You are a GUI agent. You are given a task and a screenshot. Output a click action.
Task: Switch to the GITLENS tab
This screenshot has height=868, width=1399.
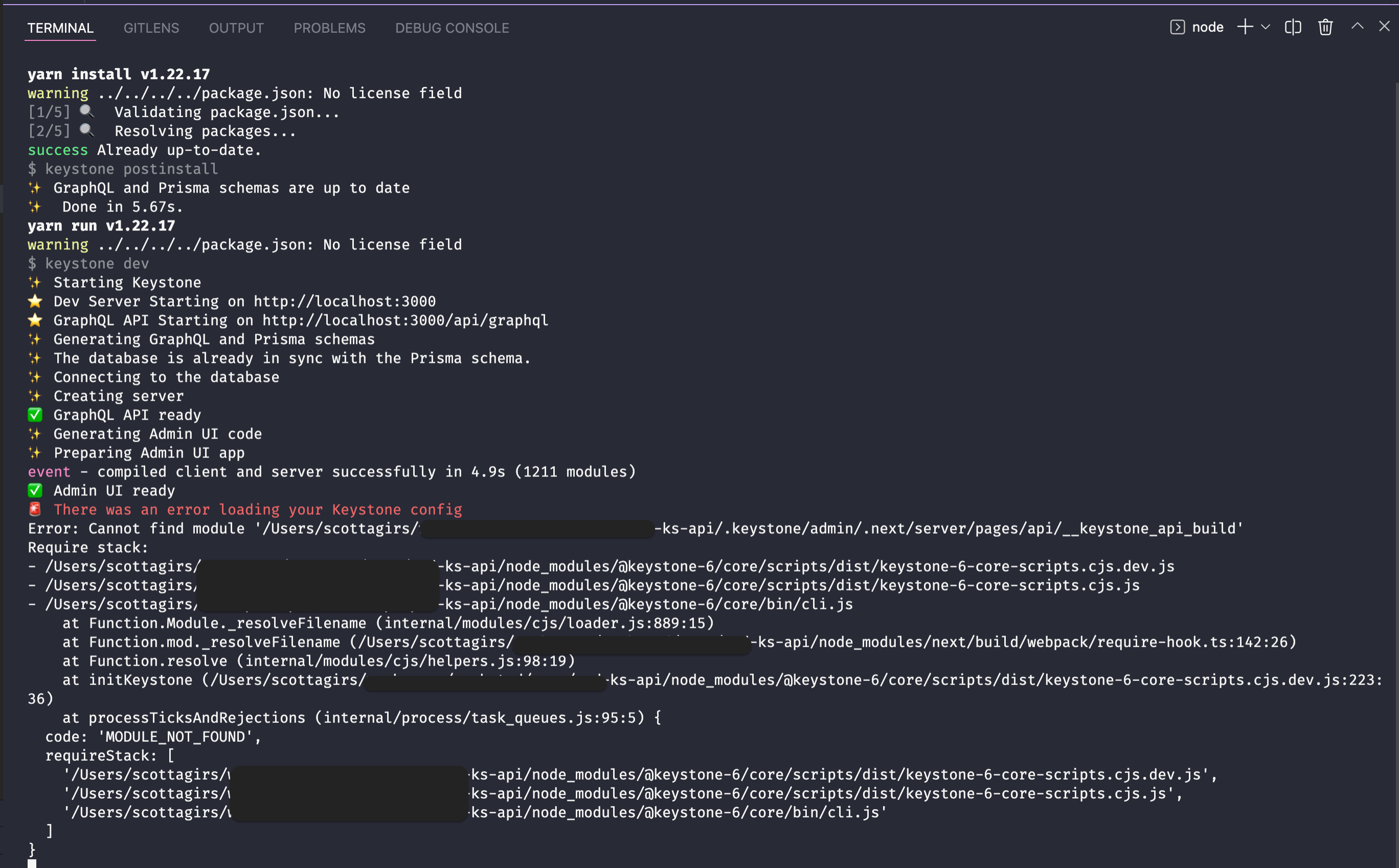point(151,28)
